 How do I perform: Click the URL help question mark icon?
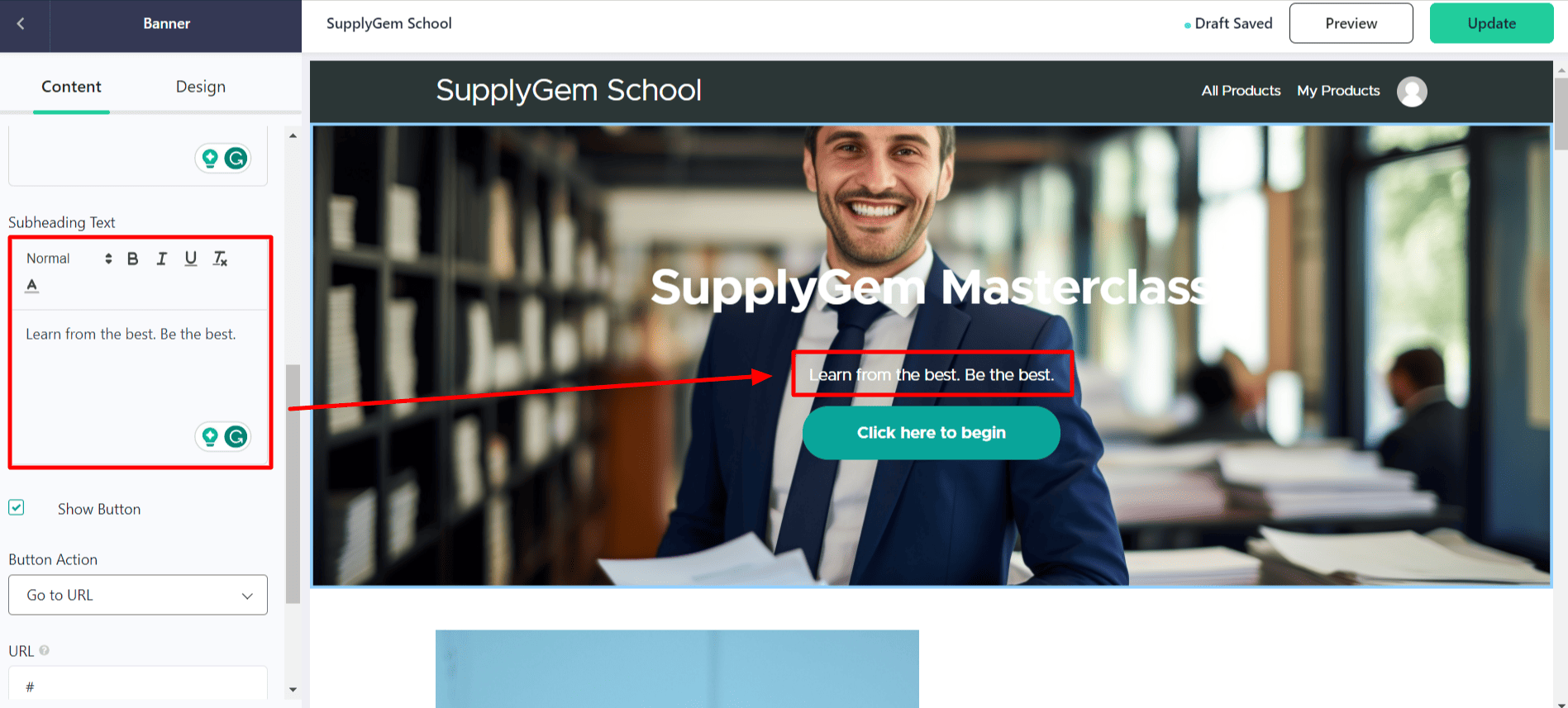point(45,650)
